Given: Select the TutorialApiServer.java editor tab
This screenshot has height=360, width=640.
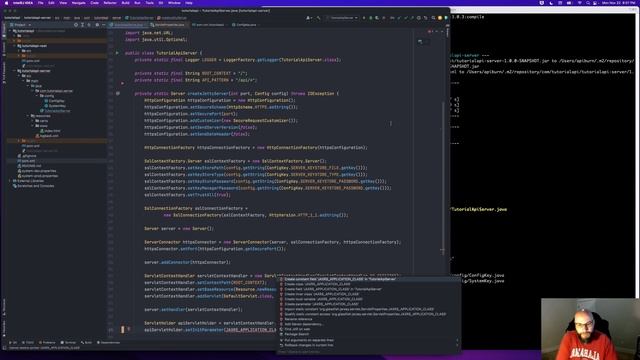Looking at the screenshot, I should coord(128,25).
